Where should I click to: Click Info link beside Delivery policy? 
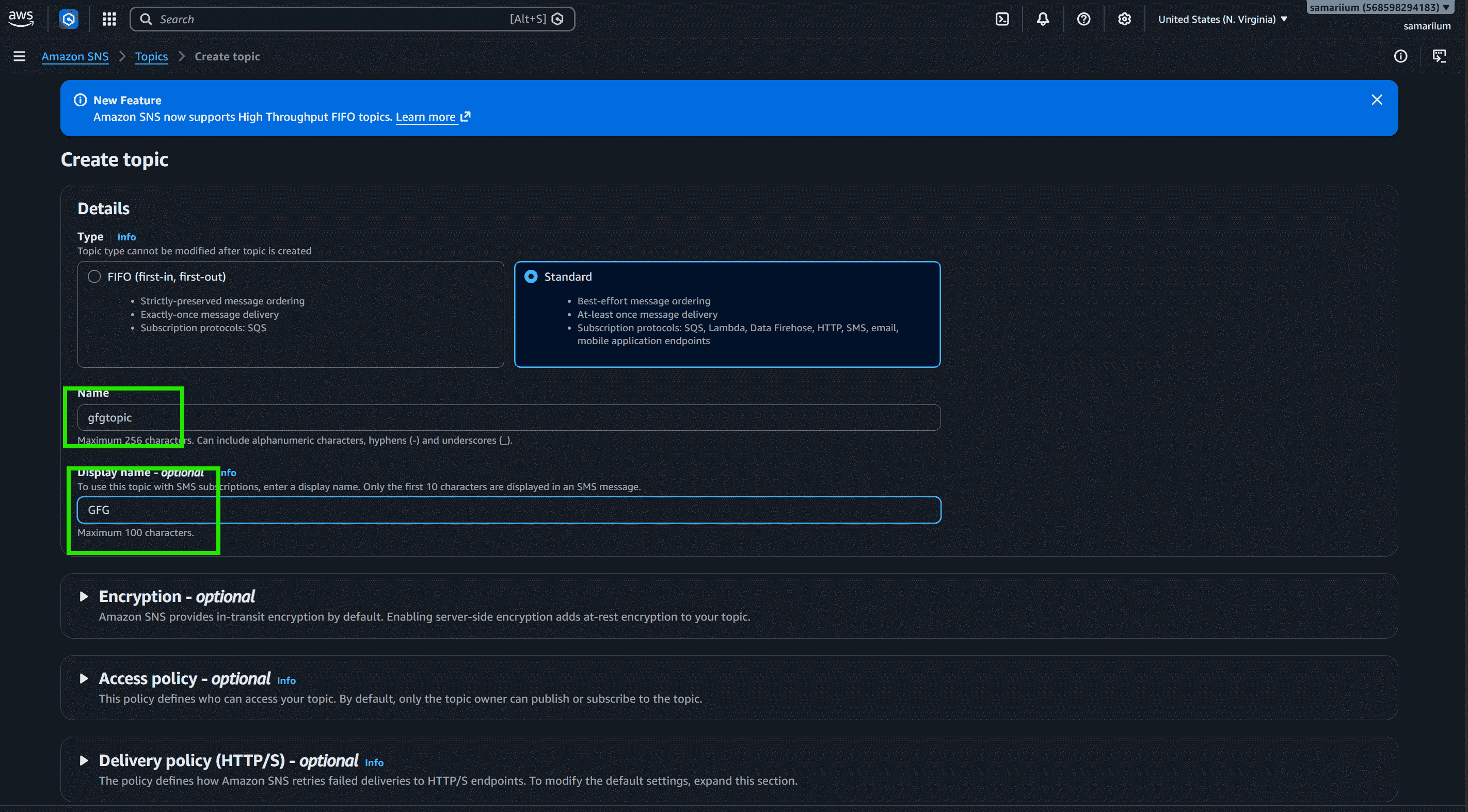click(x=374, y=762)
